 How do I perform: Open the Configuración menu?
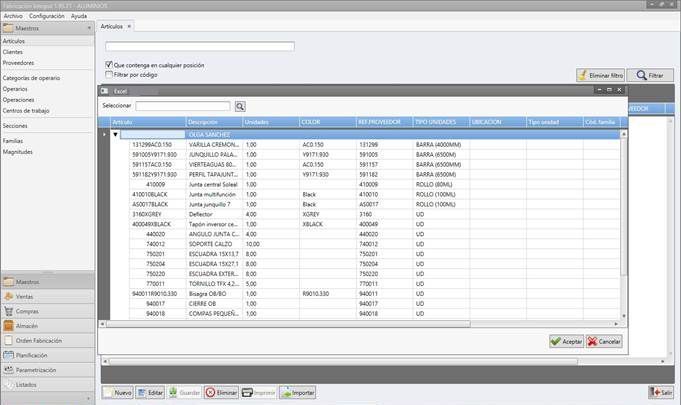tap(47, 16)
